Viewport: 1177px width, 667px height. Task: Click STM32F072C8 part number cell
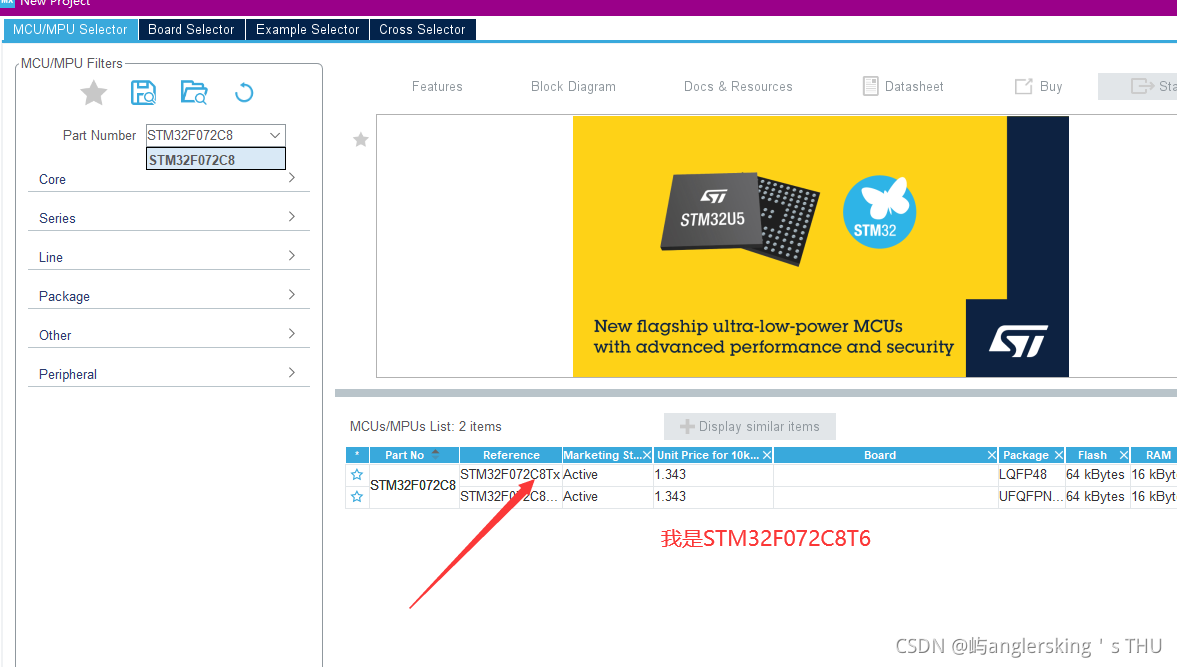(413, 485)
